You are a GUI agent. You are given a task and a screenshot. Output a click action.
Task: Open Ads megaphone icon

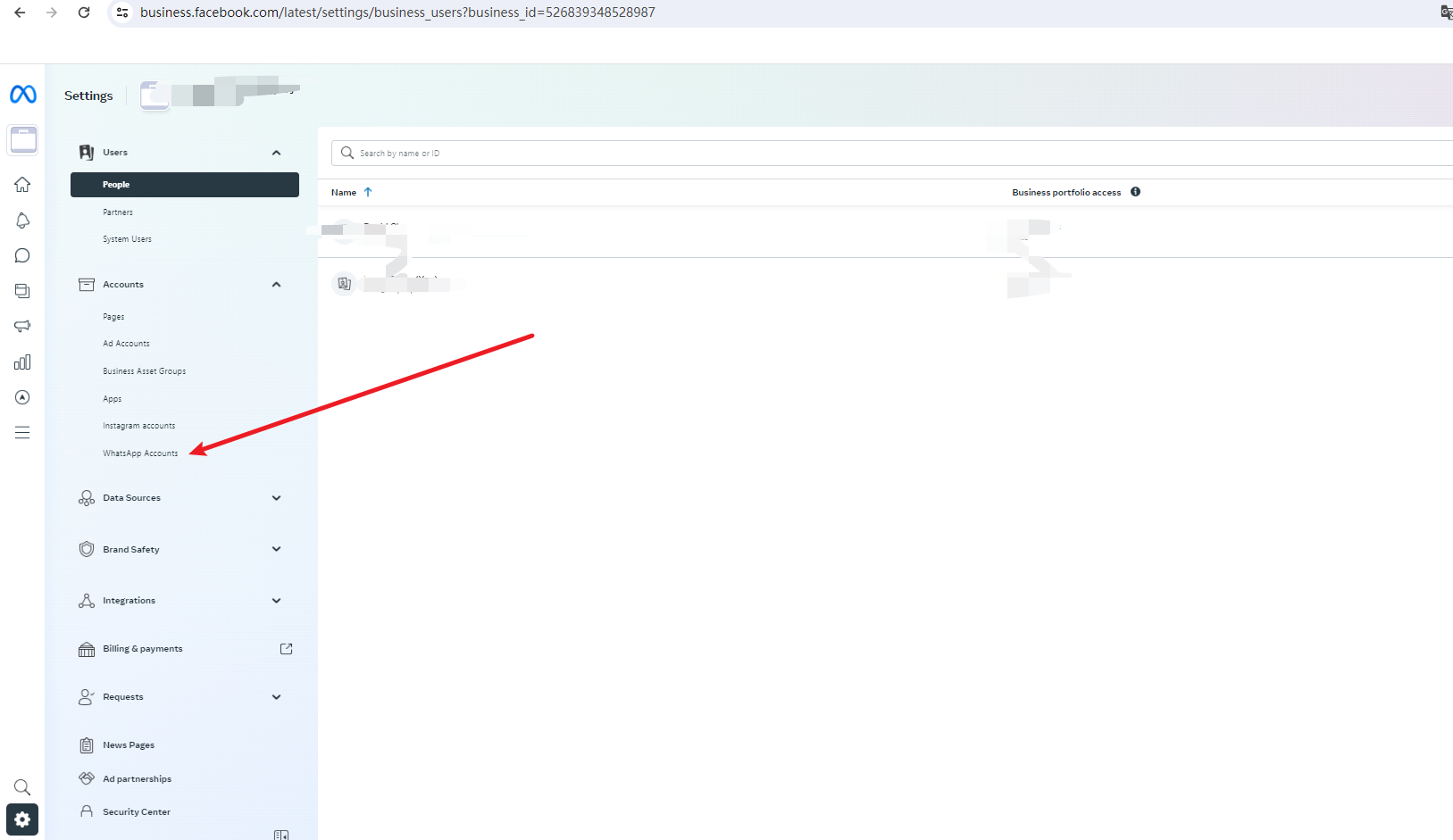(22, 326)
